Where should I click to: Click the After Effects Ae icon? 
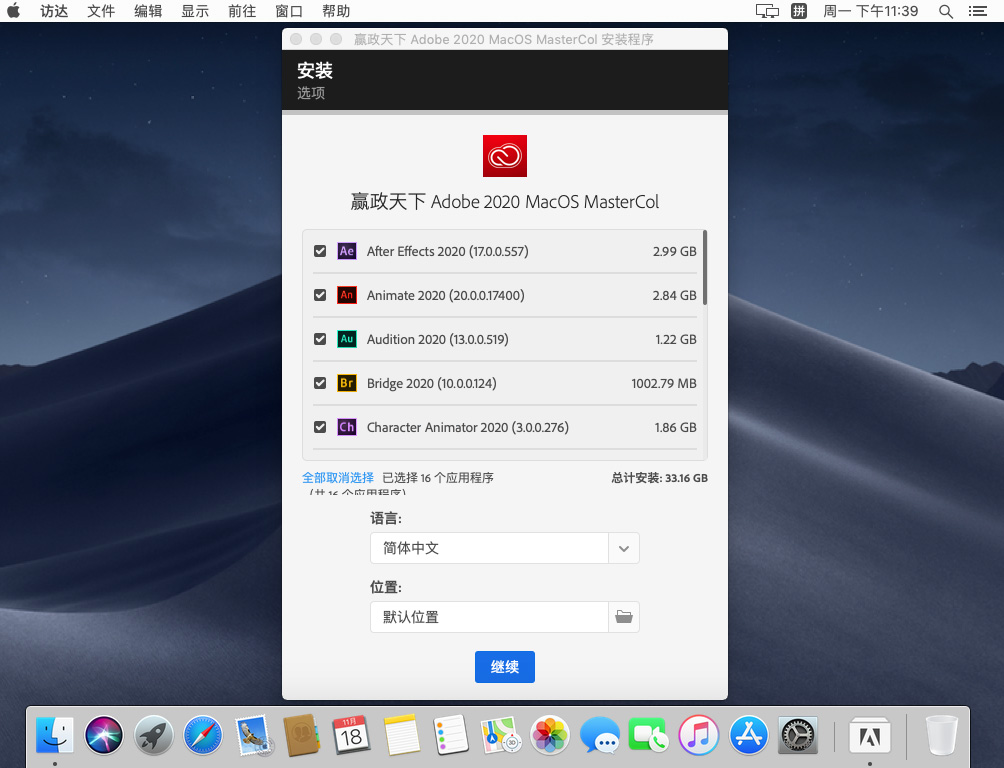click(x=346, y=251)
